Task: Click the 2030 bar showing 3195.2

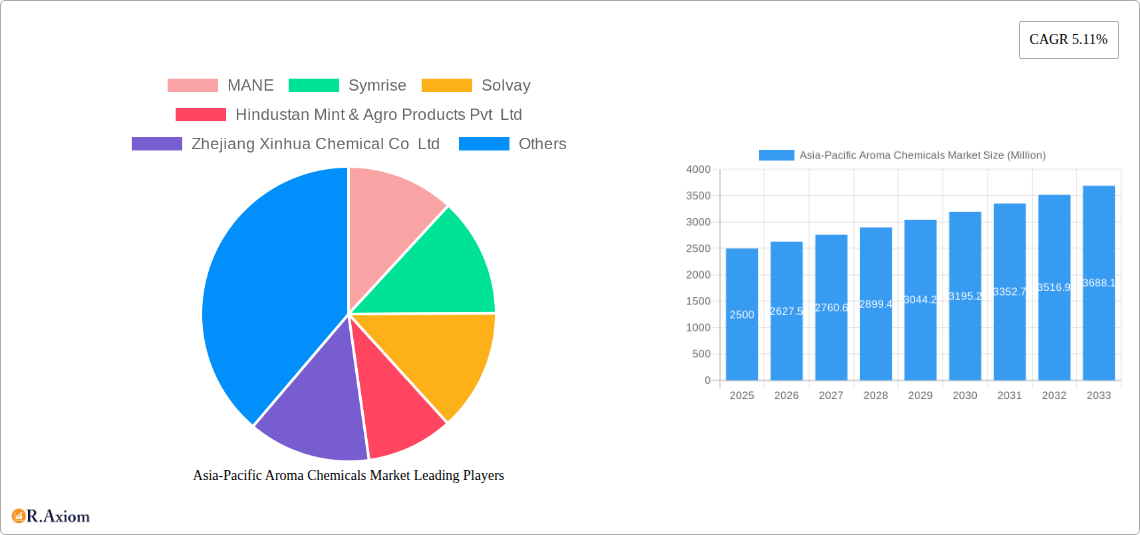Action: coord(965,296)
